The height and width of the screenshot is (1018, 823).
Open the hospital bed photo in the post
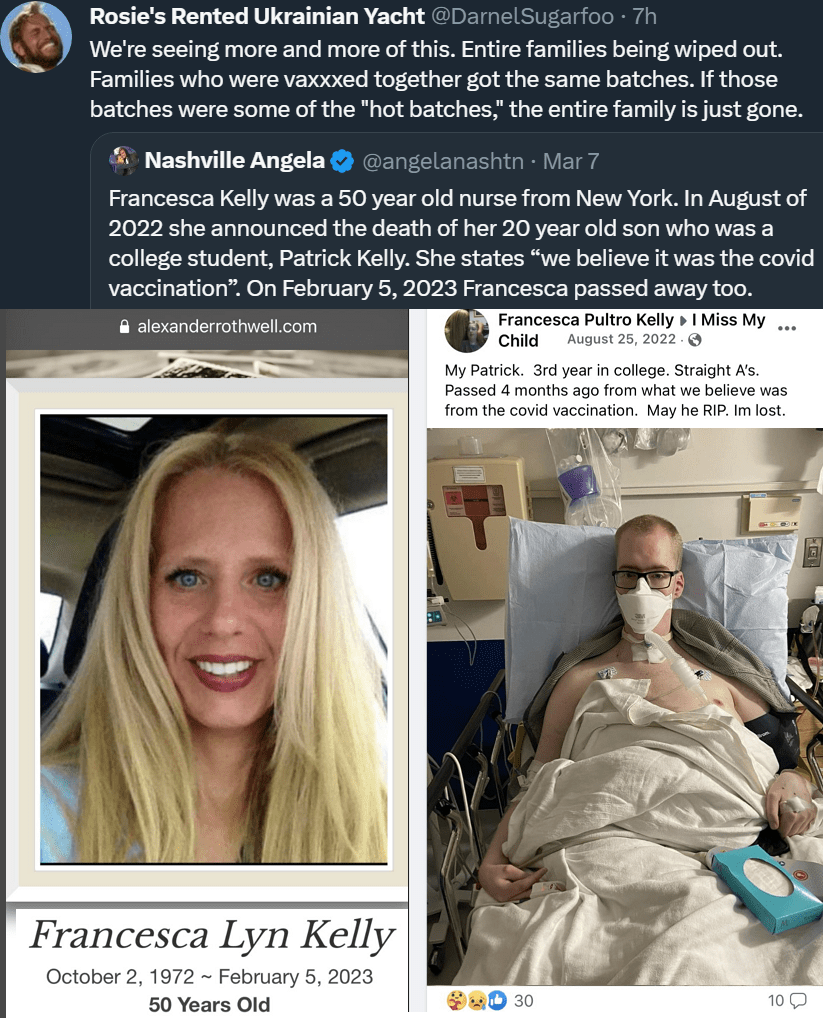click(x=624, y=706)
